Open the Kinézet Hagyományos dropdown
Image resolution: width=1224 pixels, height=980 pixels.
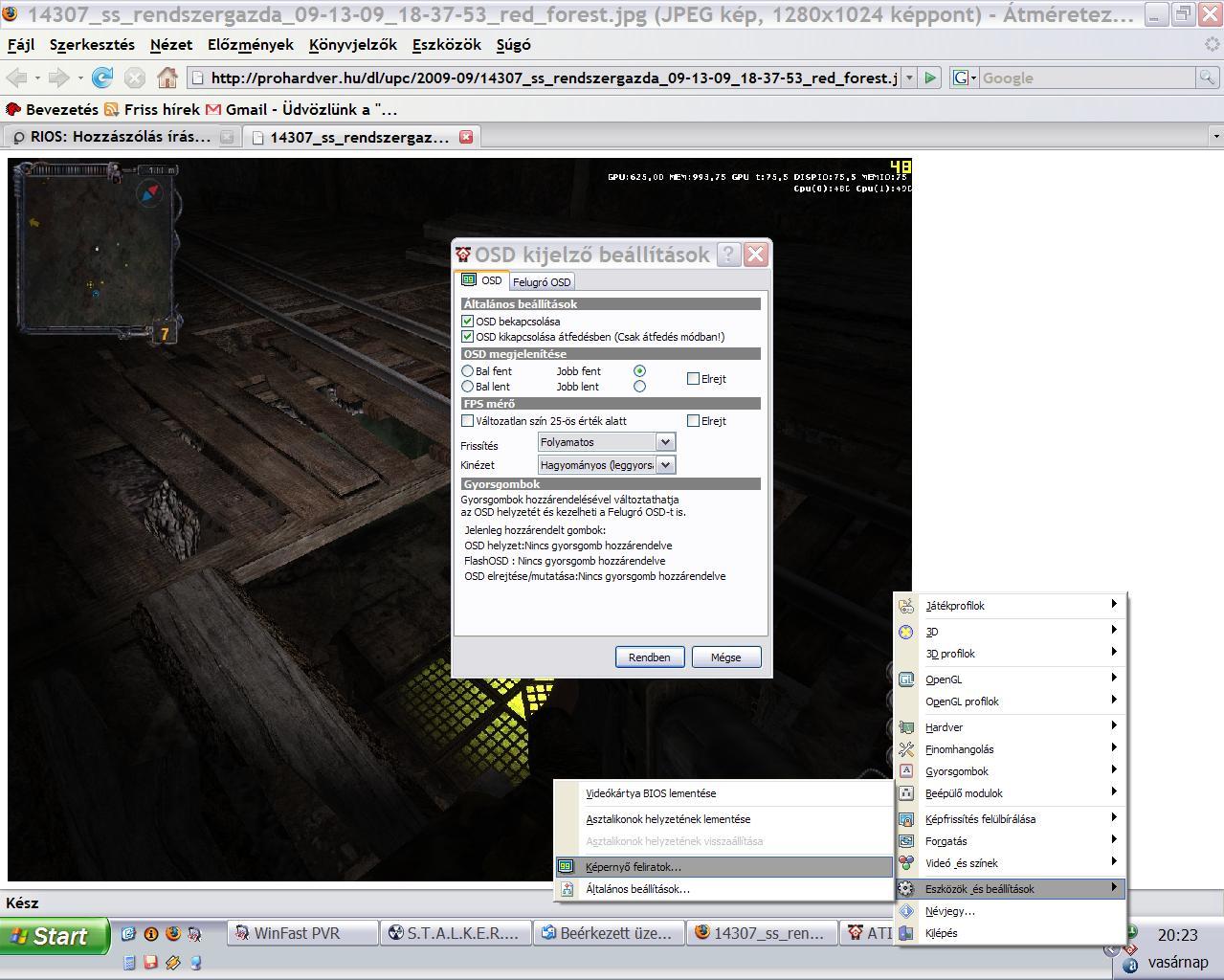tap(665, 465)
